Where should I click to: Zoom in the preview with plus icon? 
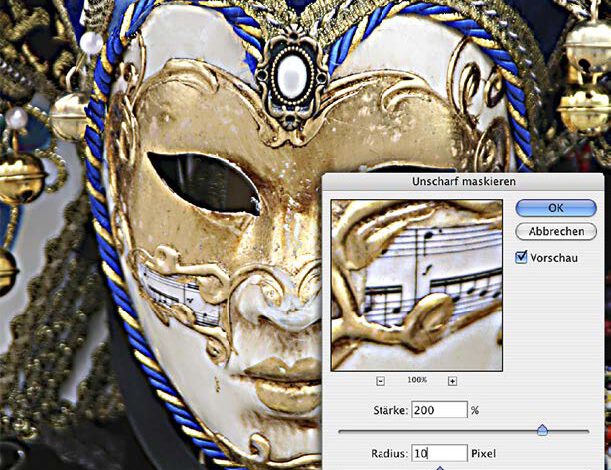click(x=452, y=381)
